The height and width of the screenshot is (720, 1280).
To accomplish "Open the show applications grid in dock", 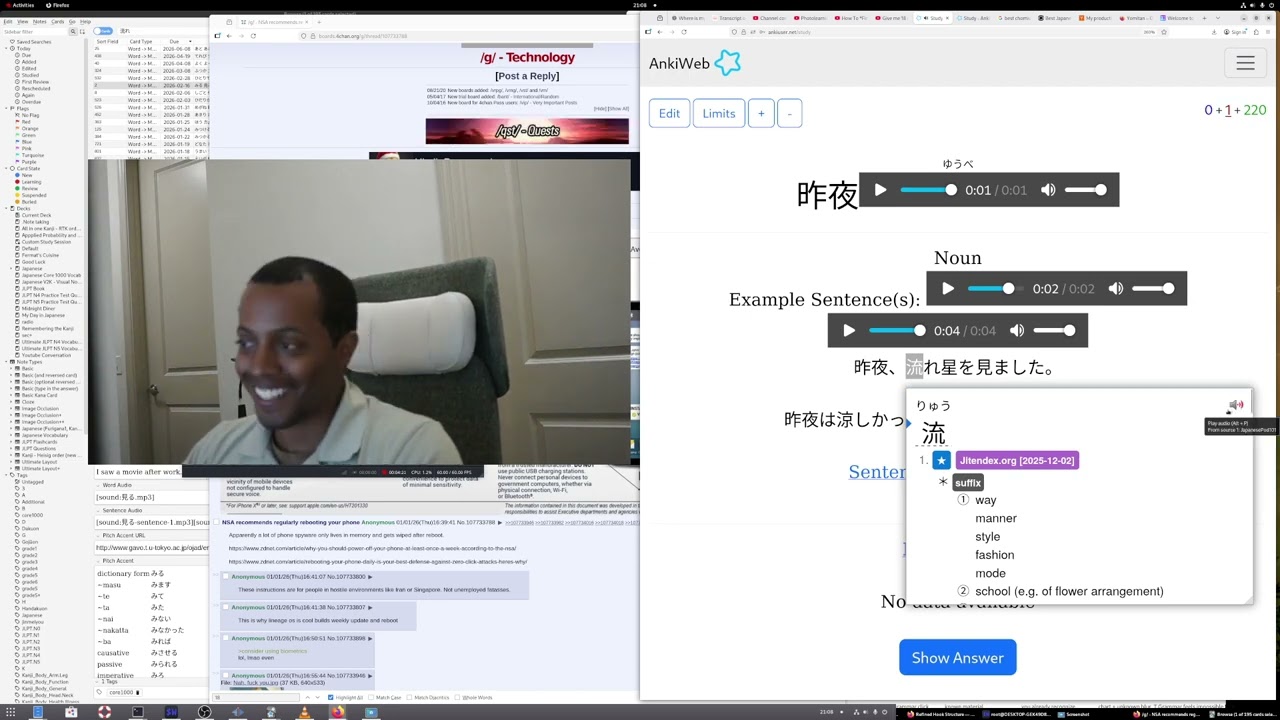I will 10,712.
